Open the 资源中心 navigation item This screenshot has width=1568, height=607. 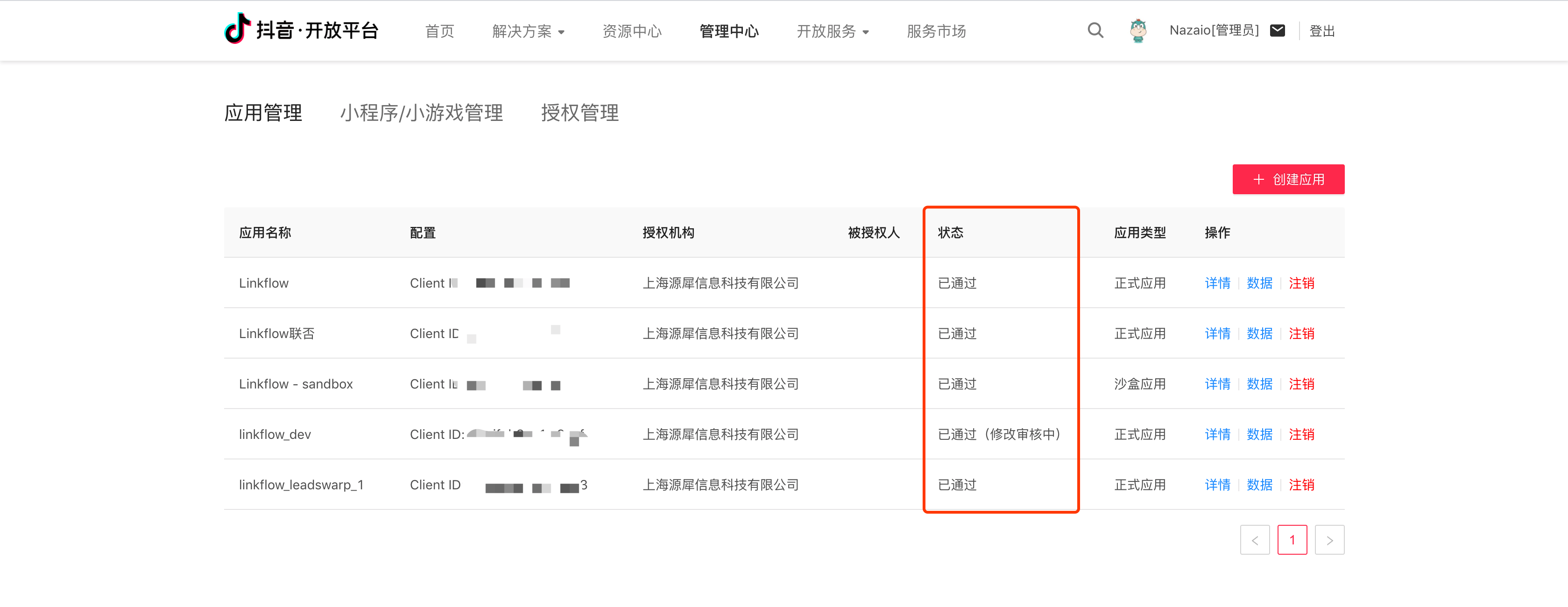[x=631, y=31]
